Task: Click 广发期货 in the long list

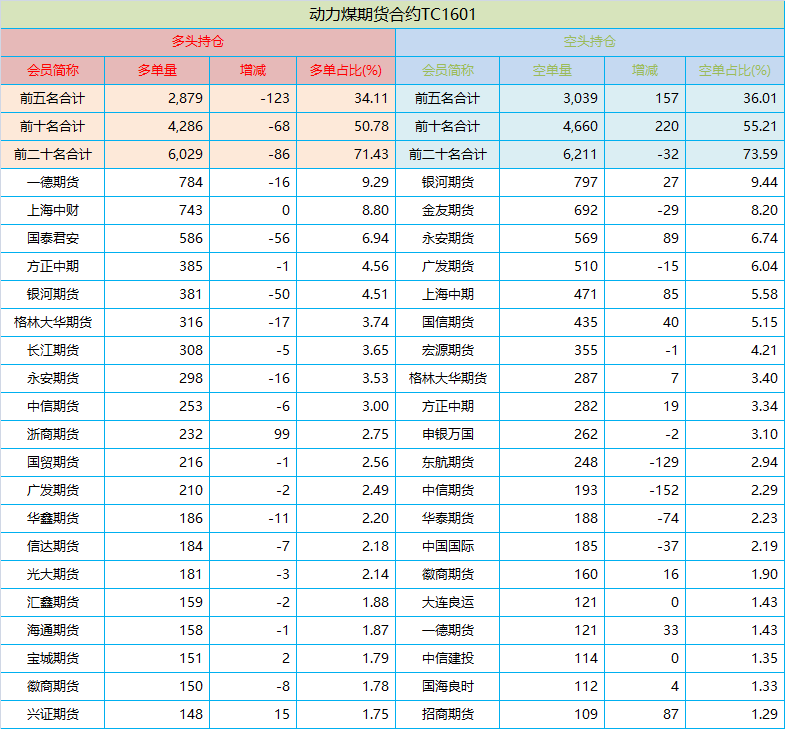Action: coord(53,491)
